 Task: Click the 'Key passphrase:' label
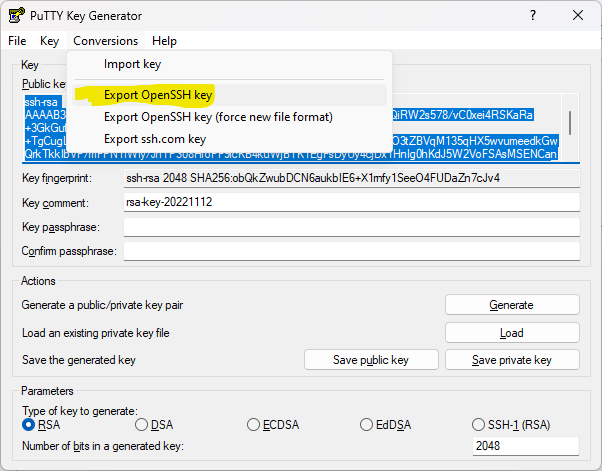coord(61,227)
